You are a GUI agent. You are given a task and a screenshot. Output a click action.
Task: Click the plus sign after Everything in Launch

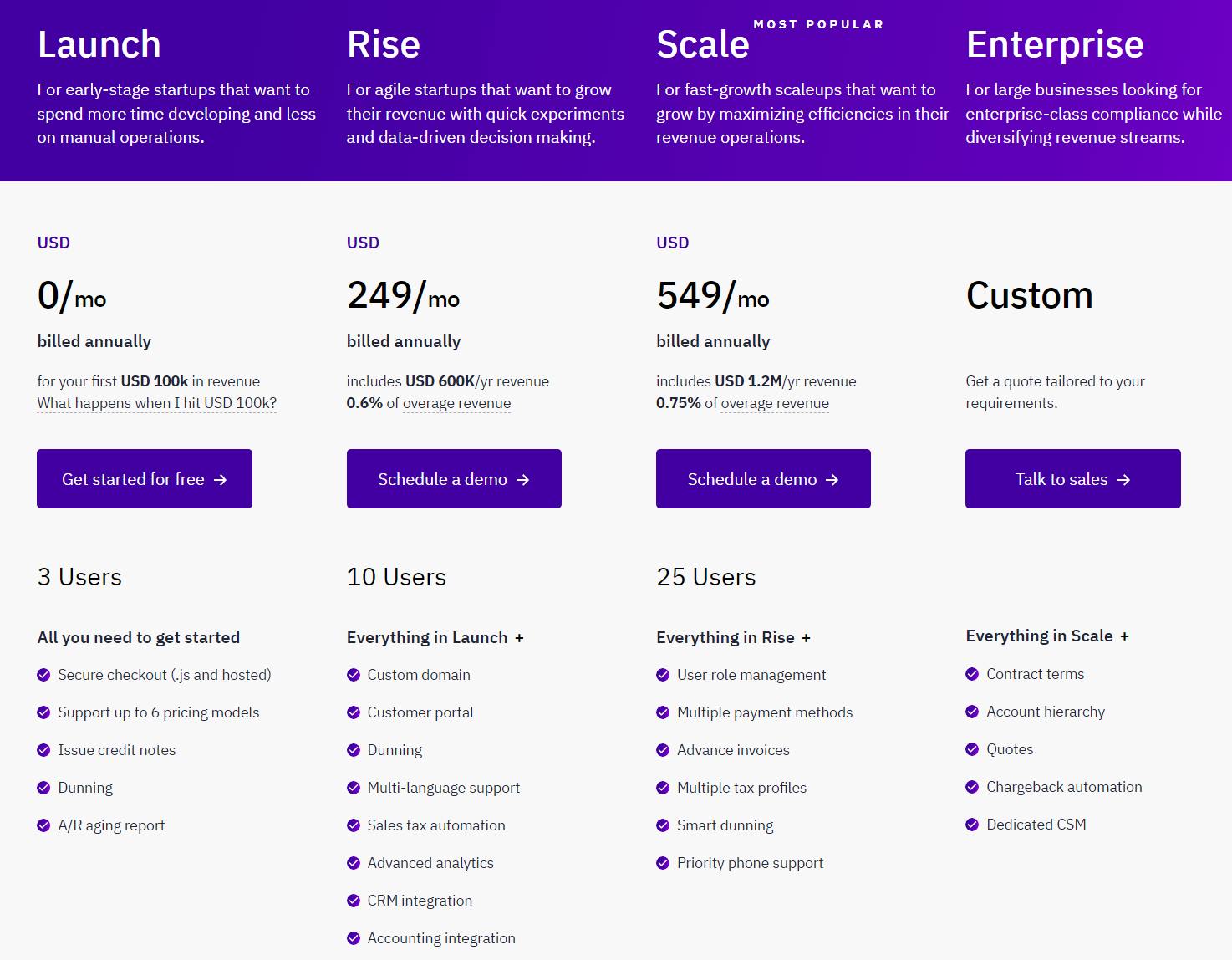point(519,638)
